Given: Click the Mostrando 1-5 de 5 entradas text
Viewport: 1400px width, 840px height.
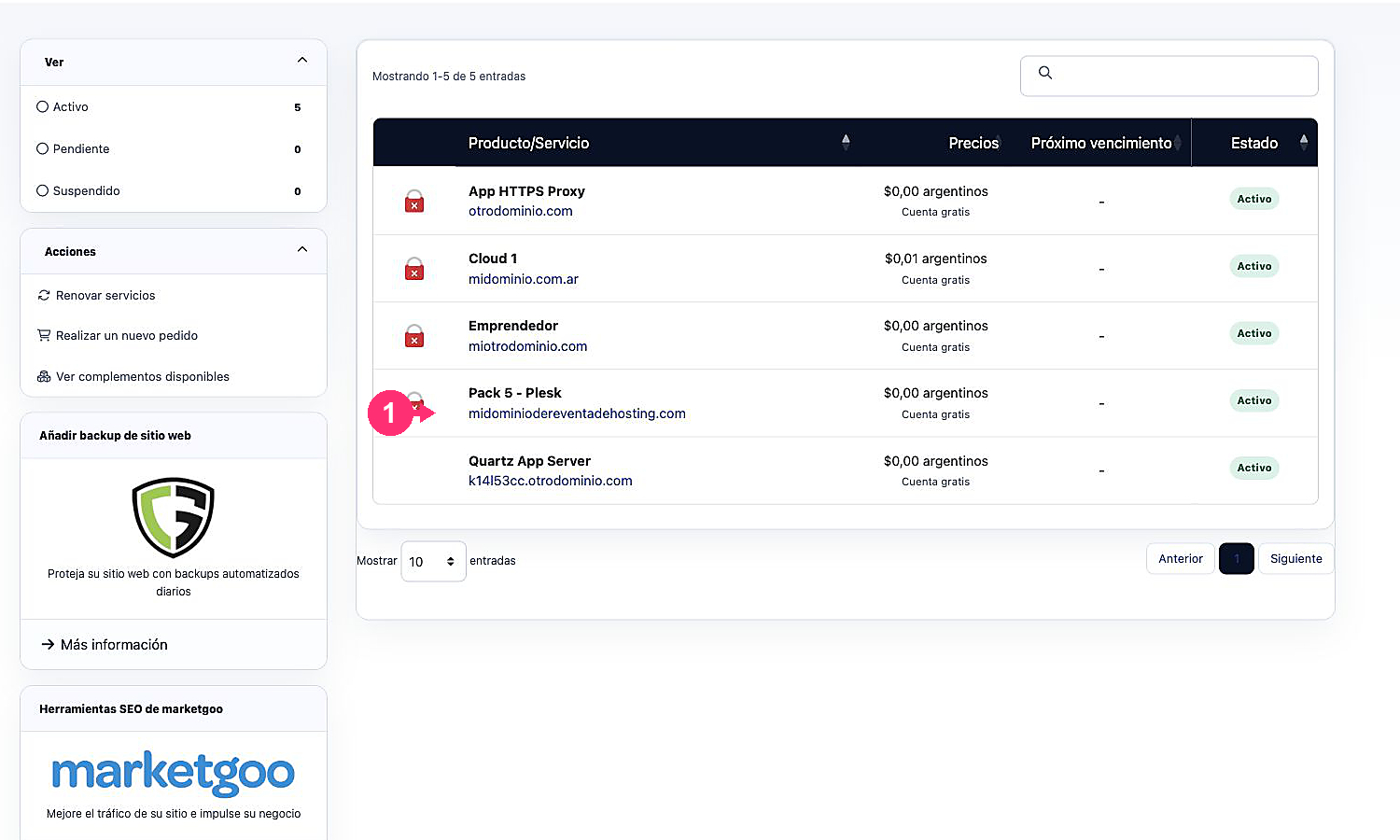Looking at the screenshot, I should pyautogui.click(x=449, y=77).
